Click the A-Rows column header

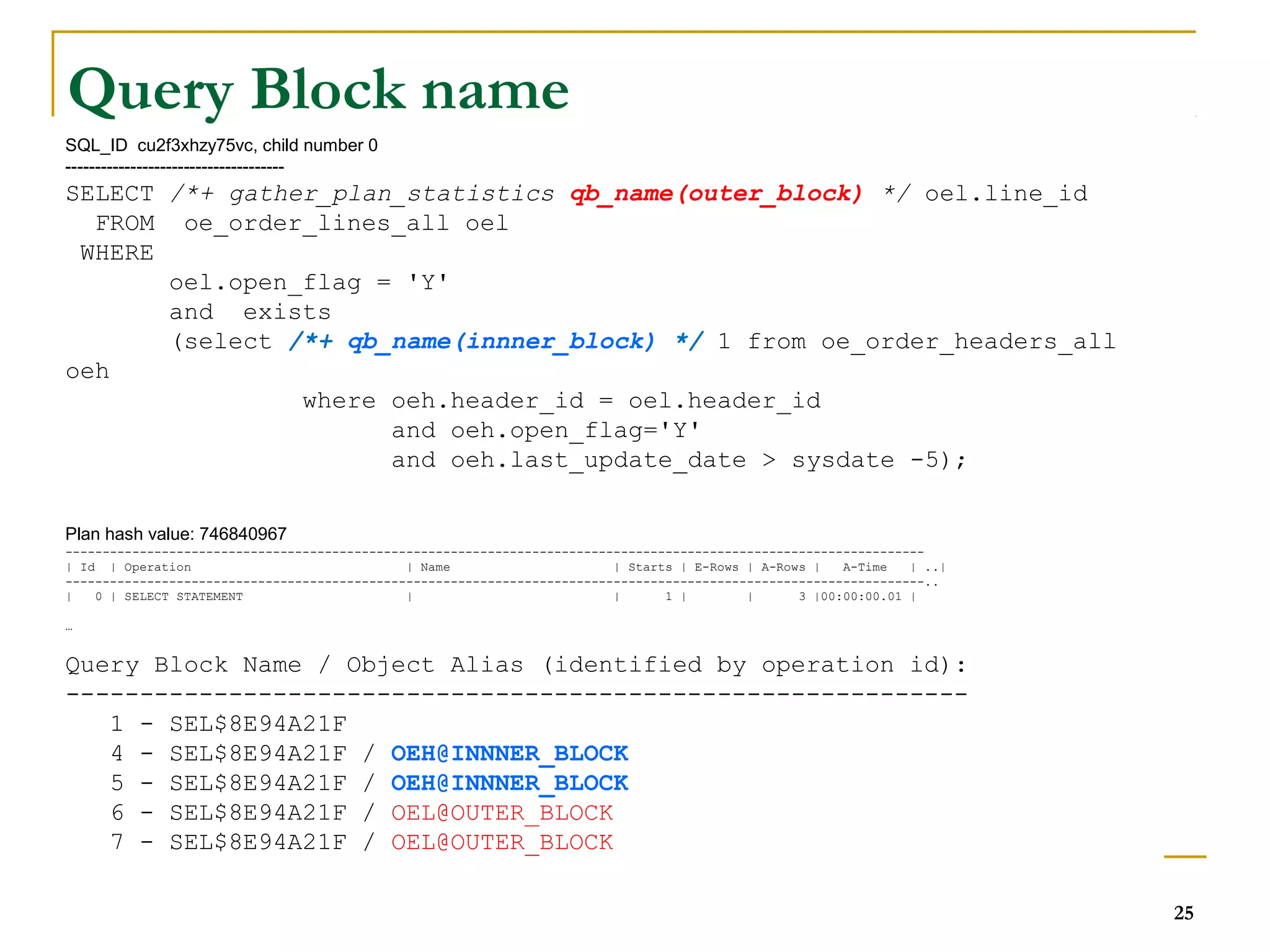[783, 567]
